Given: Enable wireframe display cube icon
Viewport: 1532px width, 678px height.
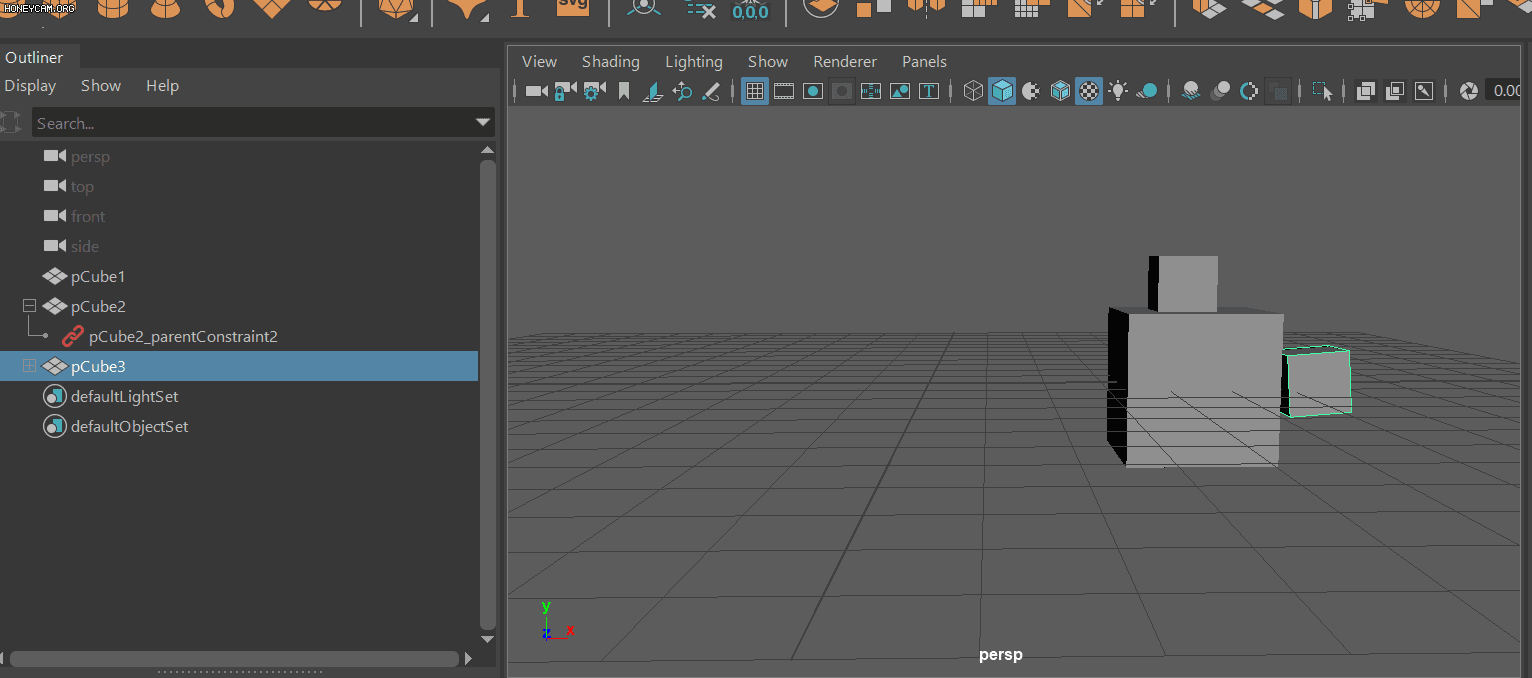Looking at the screenshot, I should (x=973, y=91).
